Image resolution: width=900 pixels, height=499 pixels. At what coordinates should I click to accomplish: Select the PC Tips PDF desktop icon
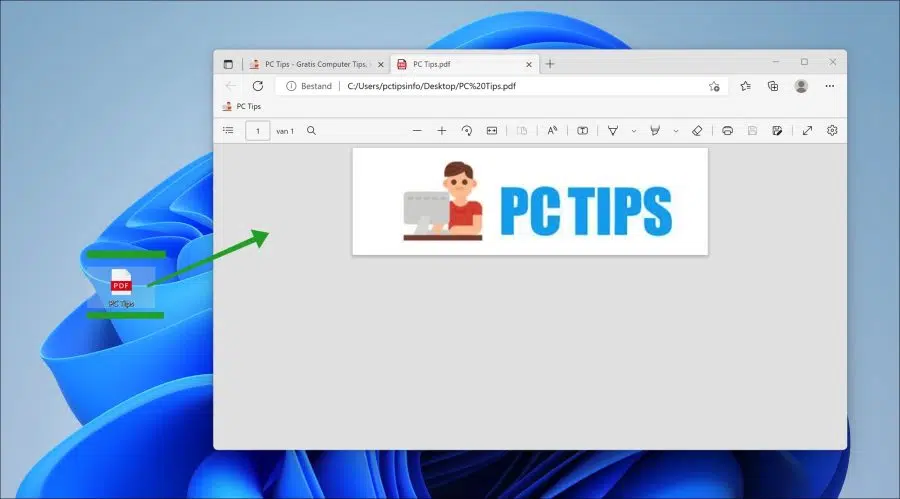coord(121,288)
